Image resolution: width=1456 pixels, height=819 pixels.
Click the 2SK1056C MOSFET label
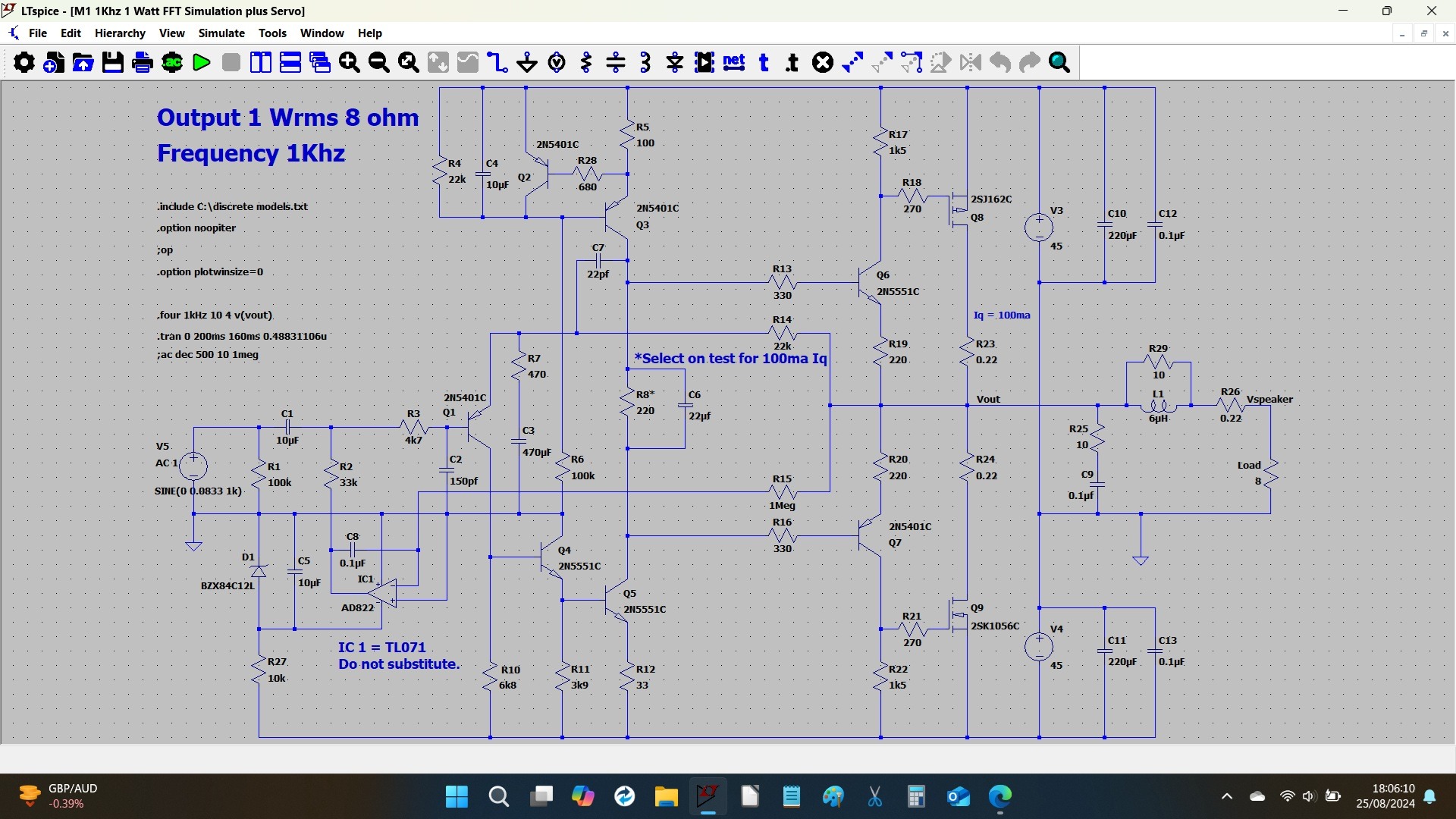pos(995,626)
